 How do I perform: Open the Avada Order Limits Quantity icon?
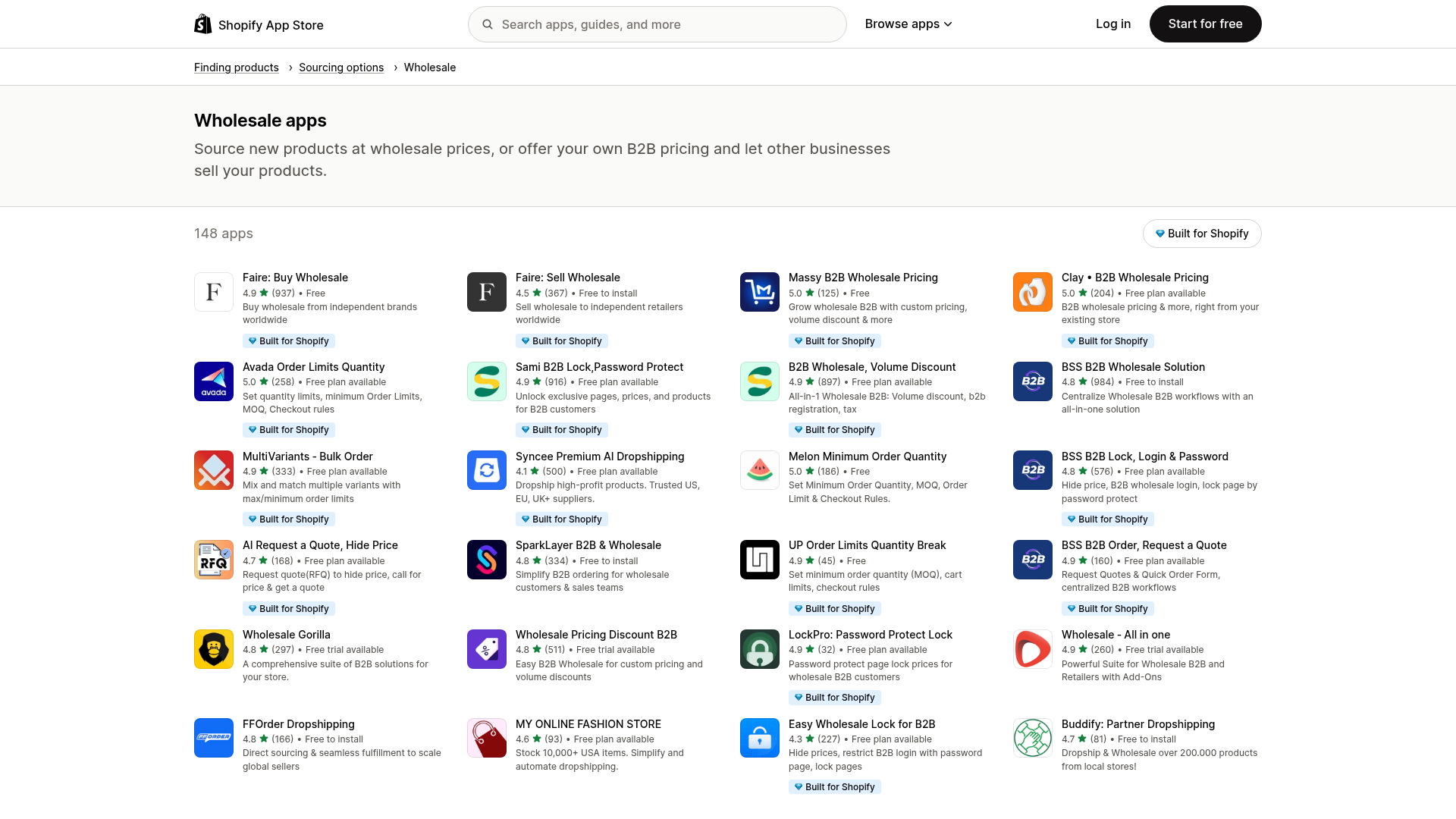214,381
